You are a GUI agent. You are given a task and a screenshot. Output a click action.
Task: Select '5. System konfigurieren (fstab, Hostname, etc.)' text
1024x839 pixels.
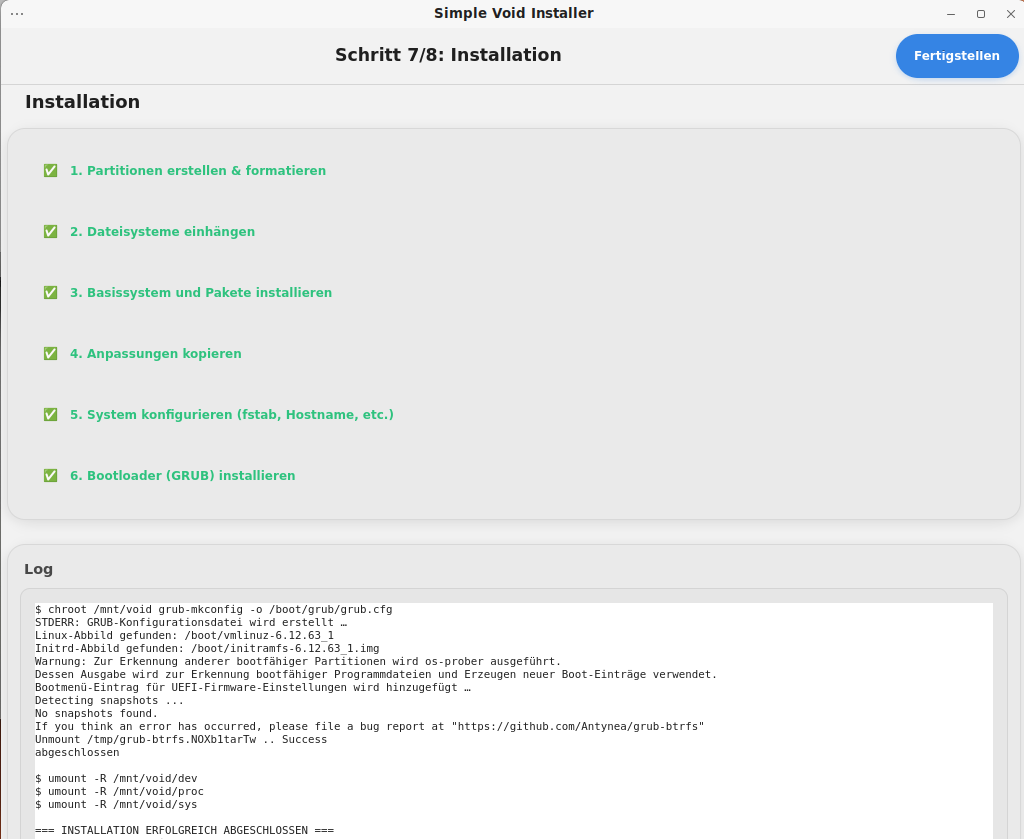point(231,415)
